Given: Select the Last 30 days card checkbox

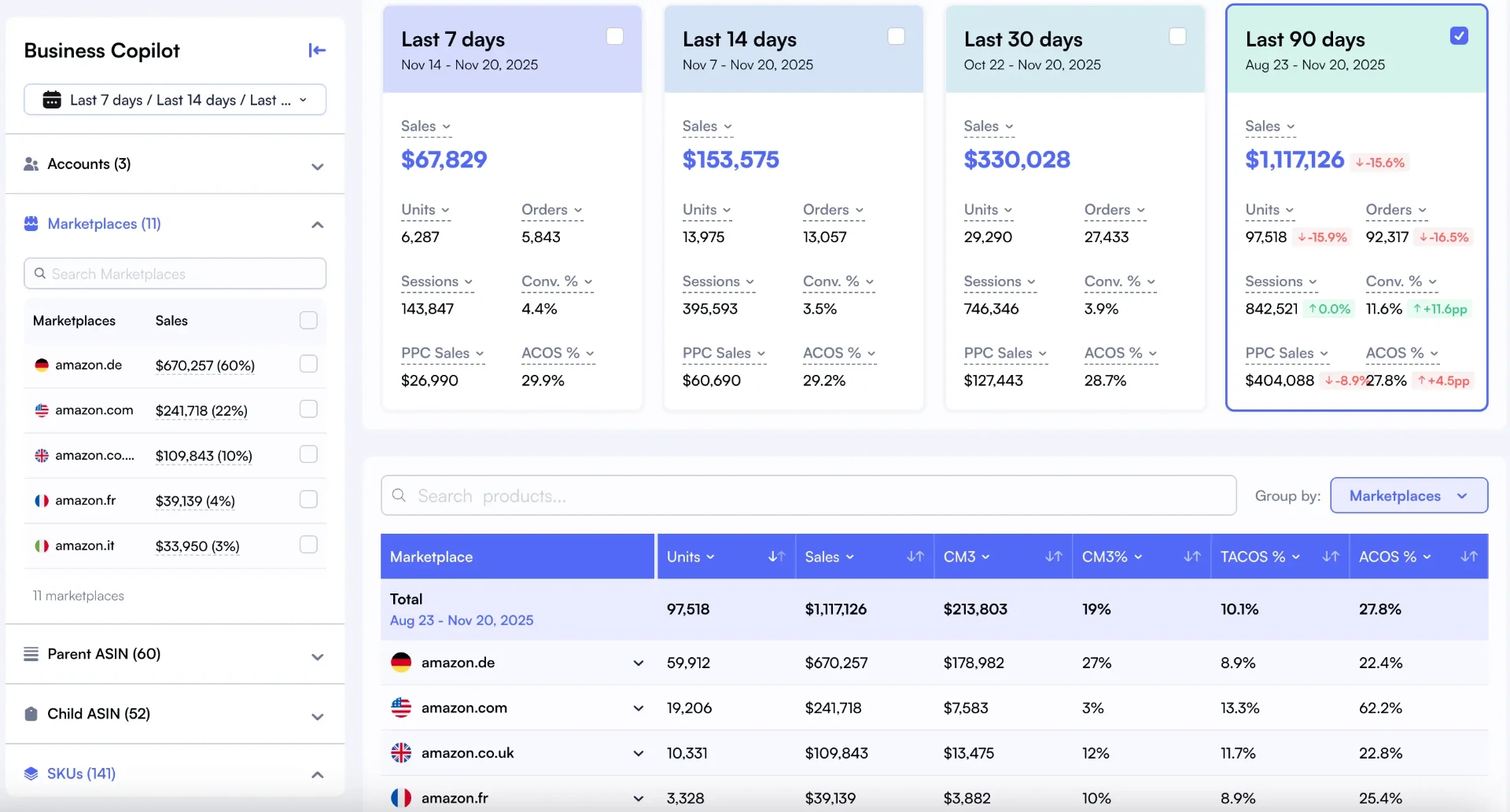Looking at the screenshot, I should (x=1177, y=36).
